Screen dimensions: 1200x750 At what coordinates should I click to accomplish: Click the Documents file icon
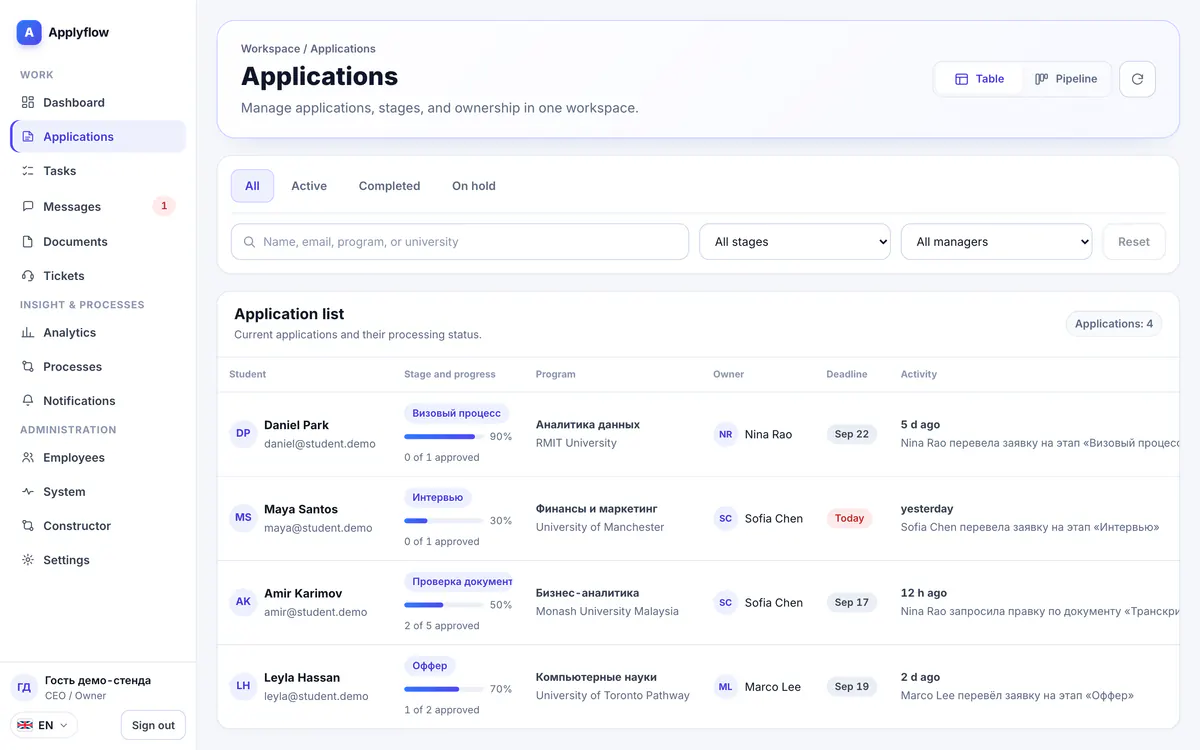click(x=28, y=241)
